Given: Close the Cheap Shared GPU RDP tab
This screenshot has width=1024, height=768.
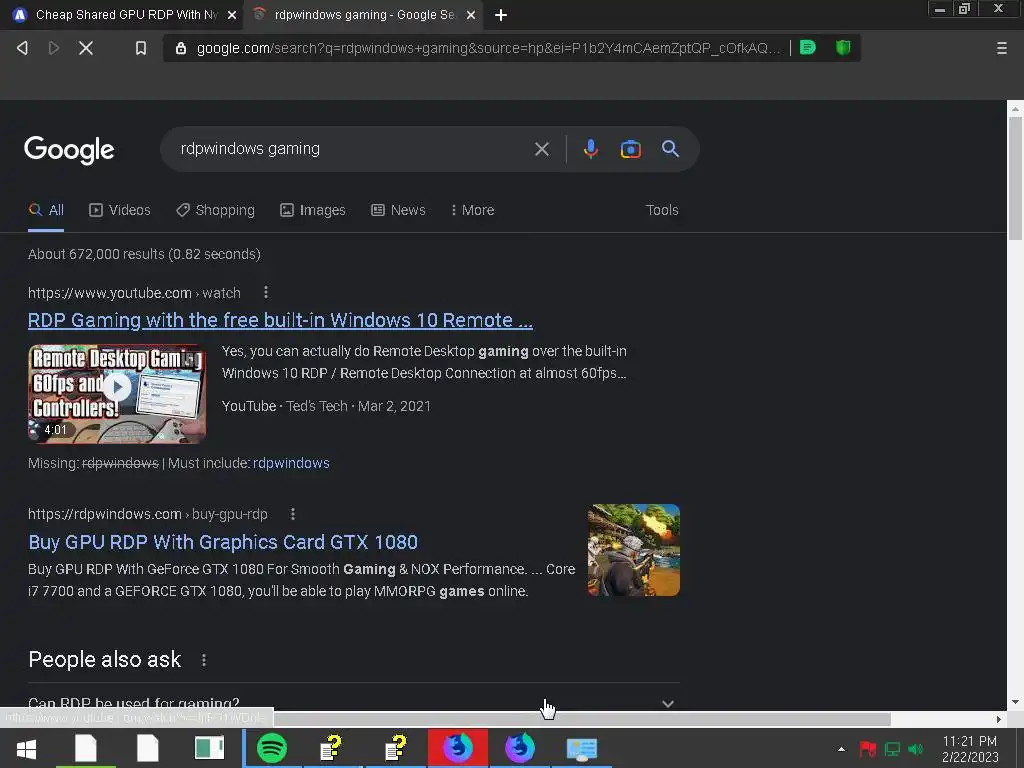Looking at the screenshot, I should point(232,15).
